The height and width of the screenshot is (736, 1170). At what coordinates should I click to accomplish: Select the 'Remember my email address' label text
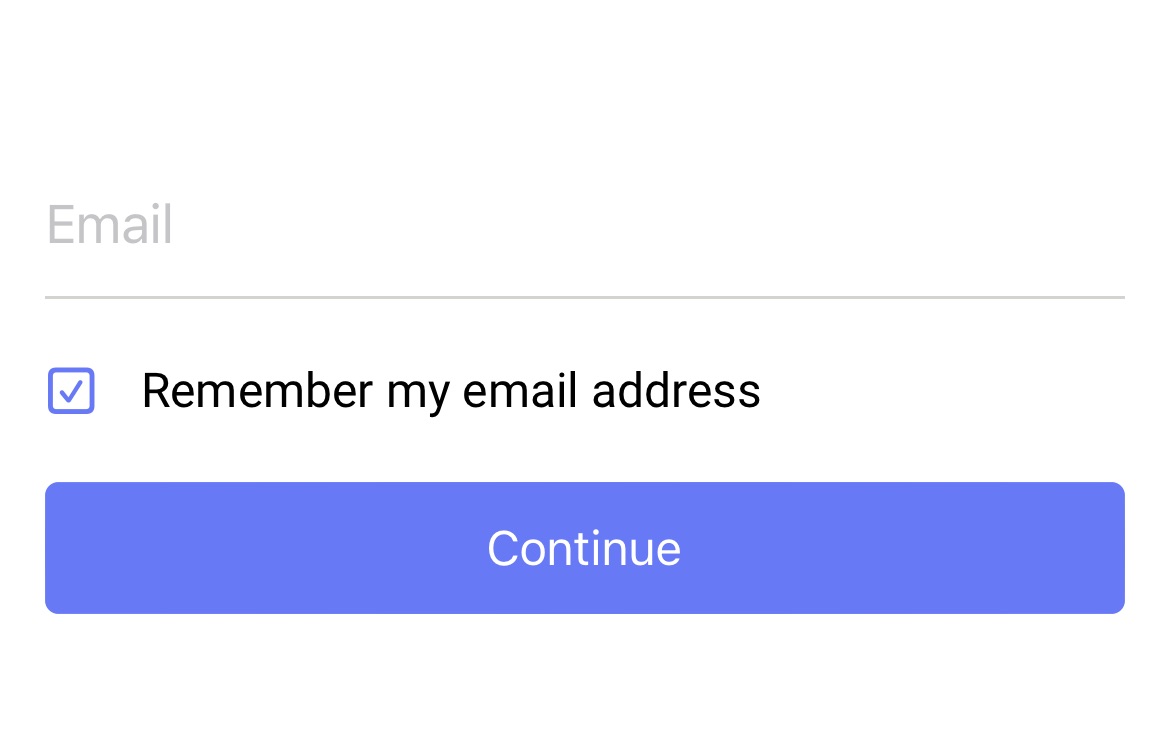[x=451, y=391]
